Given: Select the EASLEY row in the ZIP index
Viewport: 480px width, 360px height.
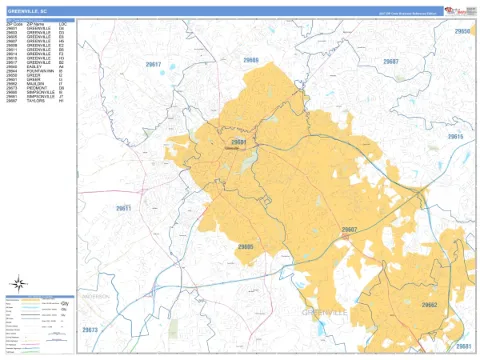Looking at the screenshot, I should click(x=35, y=67).
